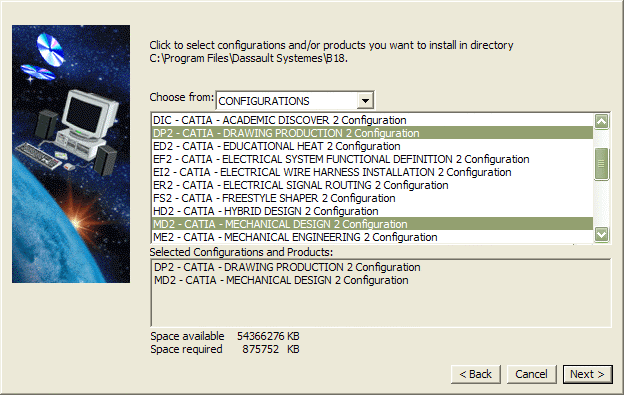Click MD2 entry in Selected Configurations box

tap(281, 280)
